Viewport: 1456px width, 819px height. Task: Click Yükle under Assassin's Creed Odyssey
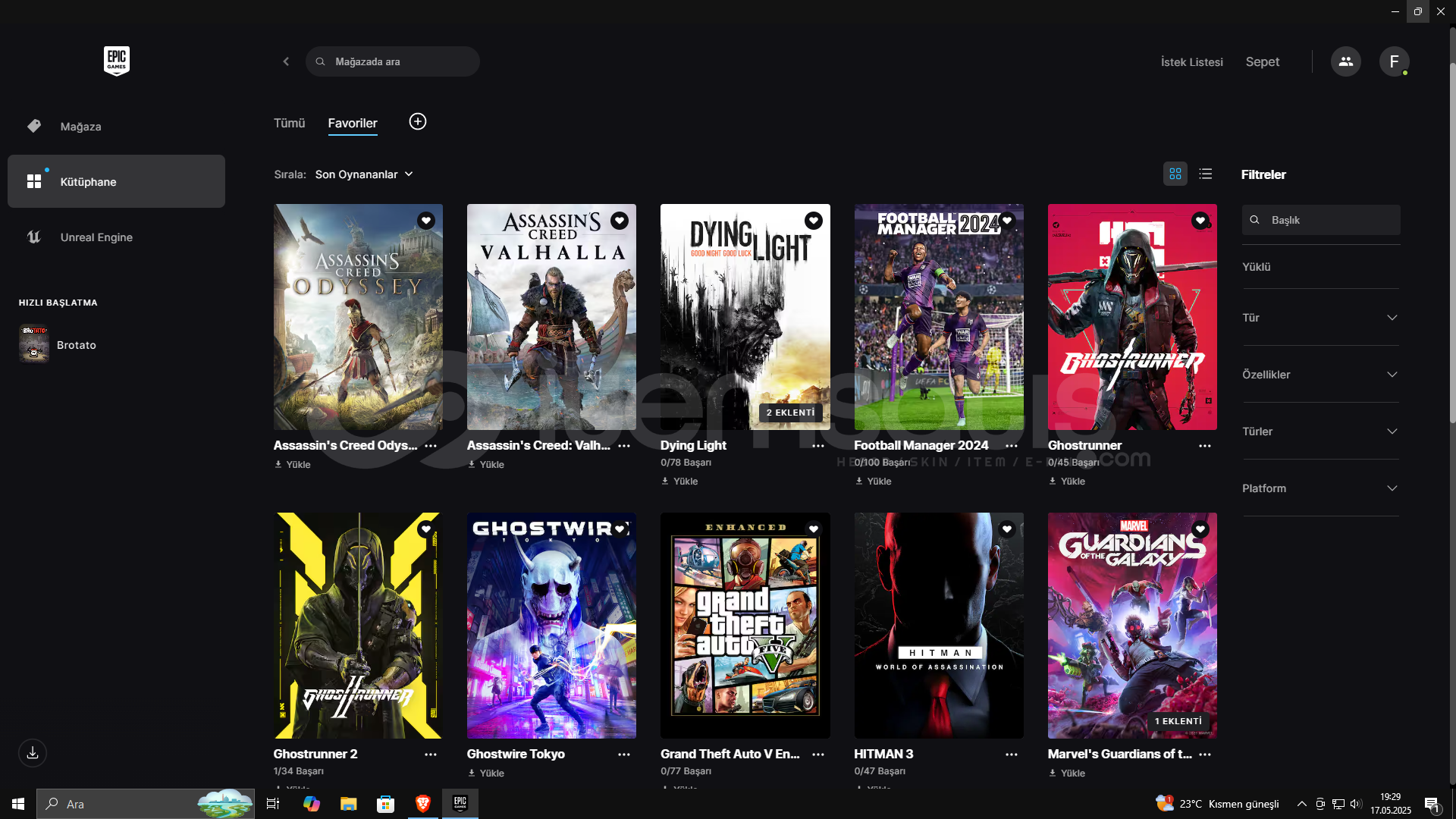pyautogui.click(x=293, y=465)
